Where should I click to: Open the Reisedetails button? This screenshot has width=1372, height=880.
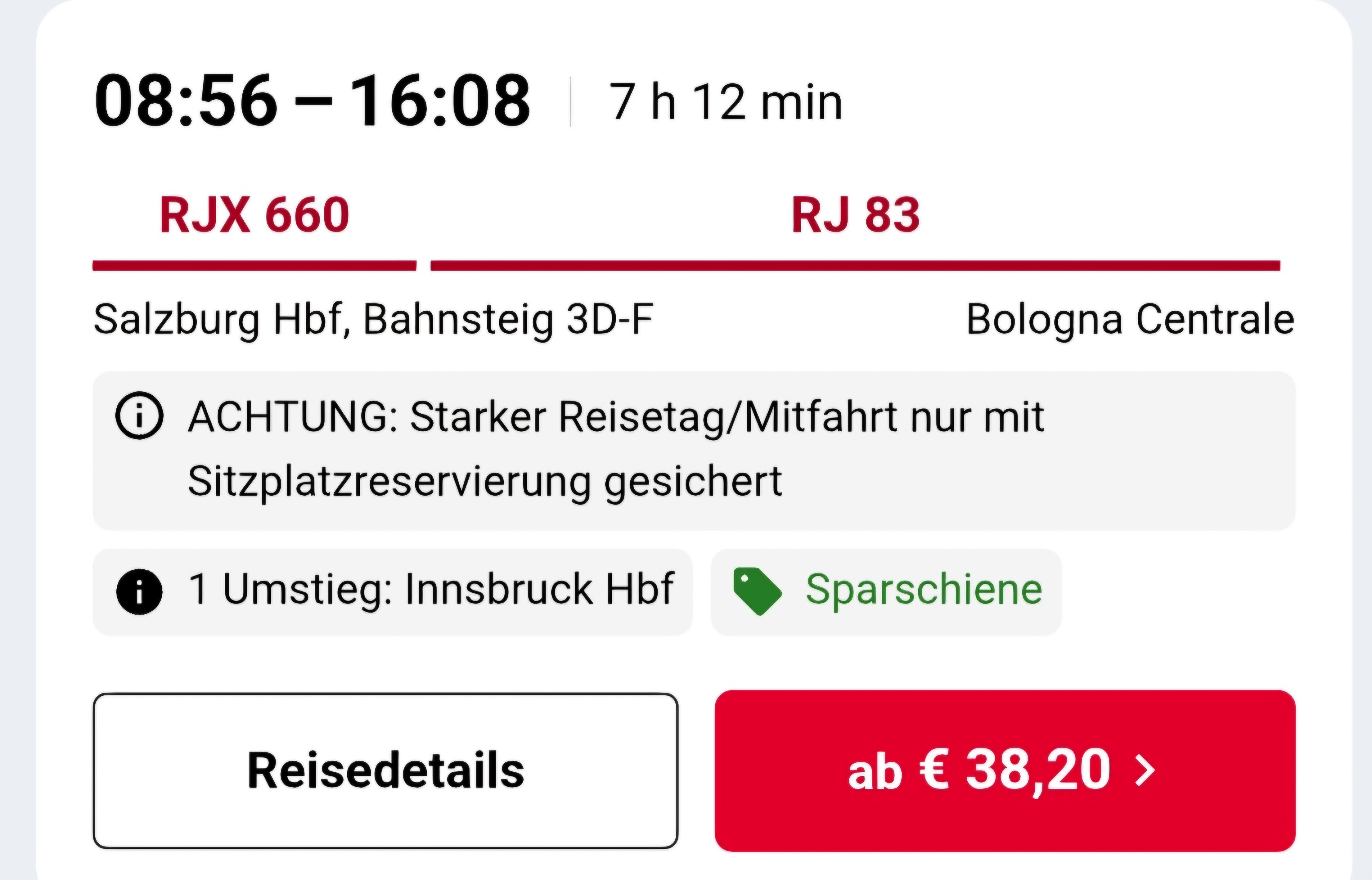(385, 770)
